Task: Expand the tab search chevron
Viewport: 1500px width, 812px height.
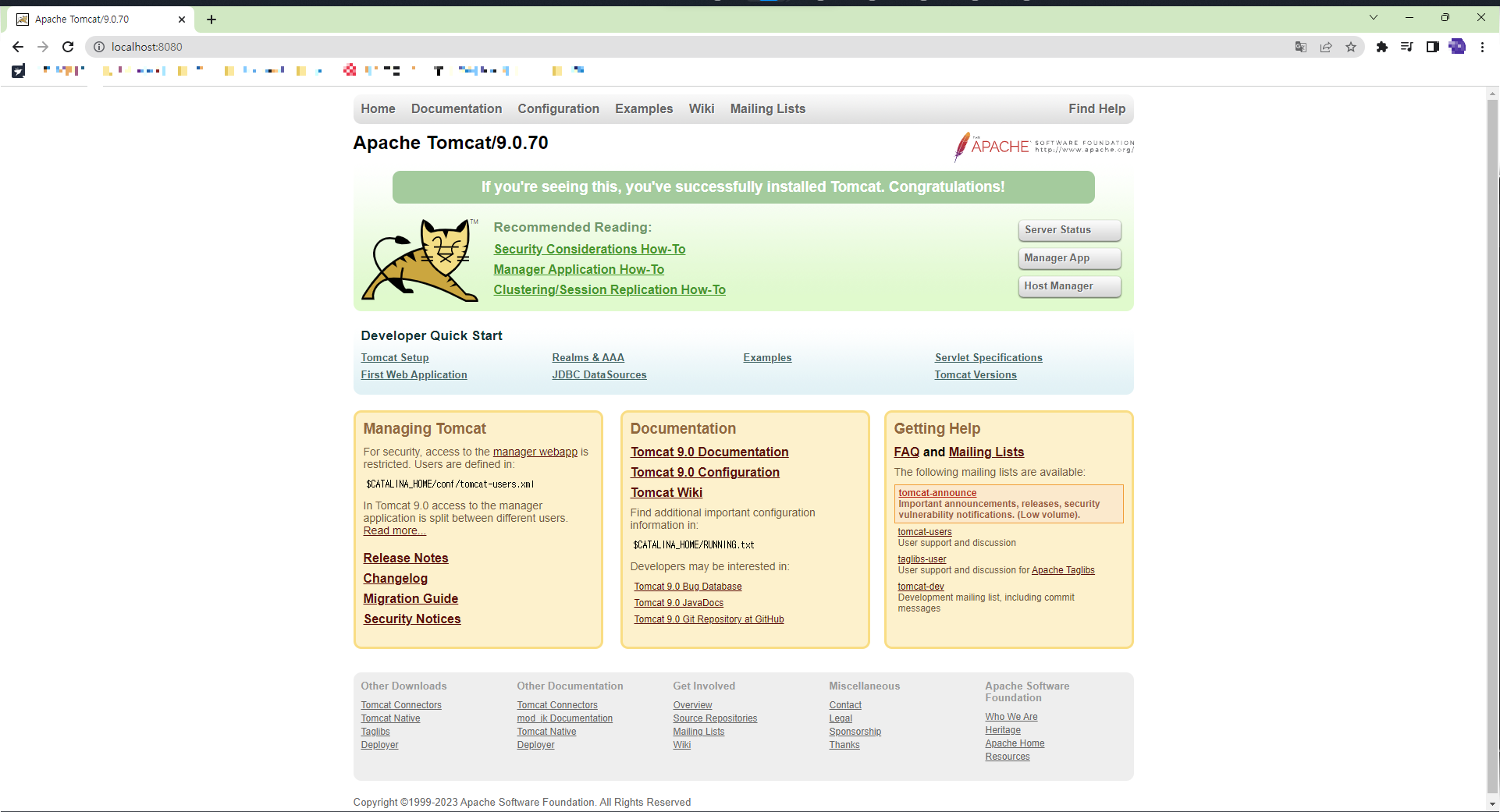Action: (1374, 17)
